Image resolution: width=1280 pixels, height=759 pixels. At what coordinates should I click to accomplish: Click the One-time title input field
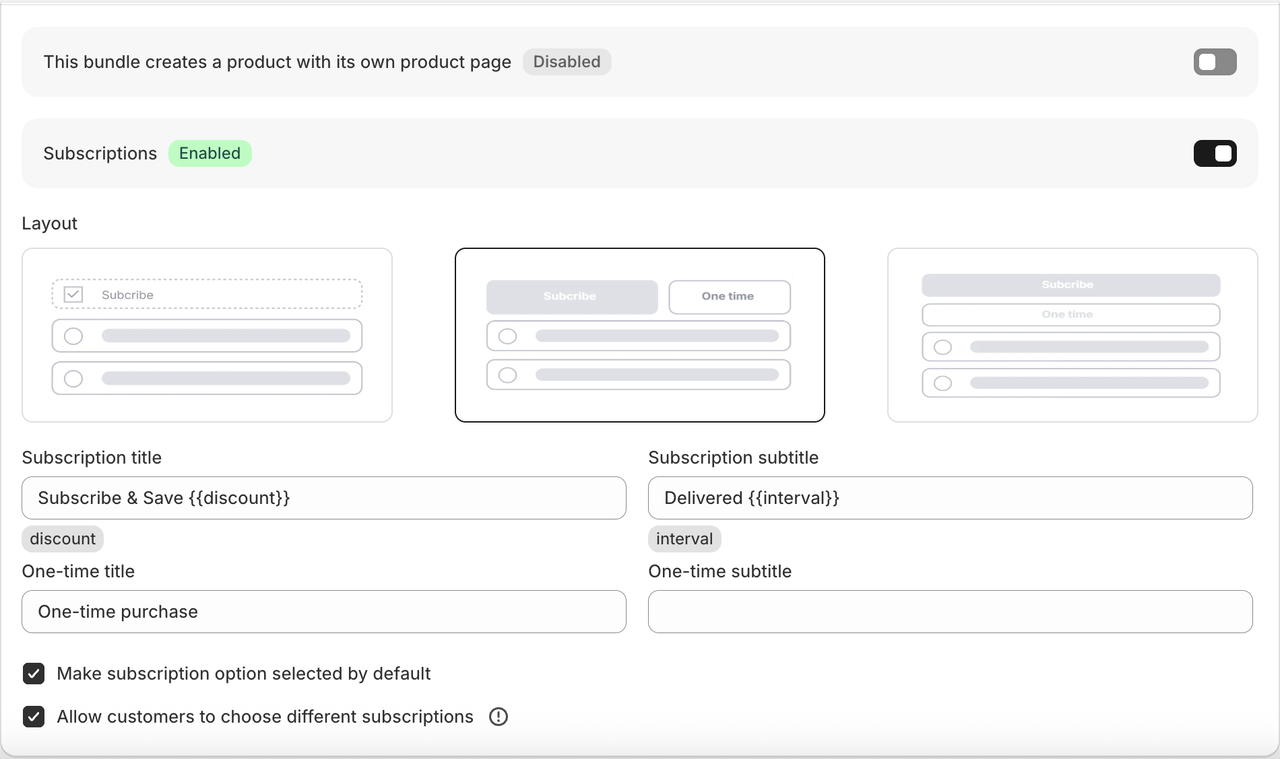coord(324,612)
